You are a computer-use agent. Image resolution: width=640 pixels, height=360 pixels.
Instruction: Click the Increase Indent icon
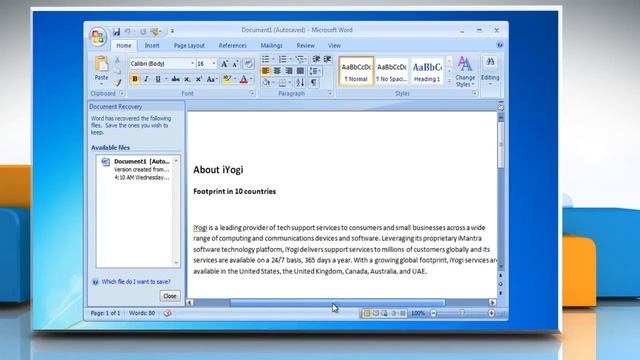(327, 60)
